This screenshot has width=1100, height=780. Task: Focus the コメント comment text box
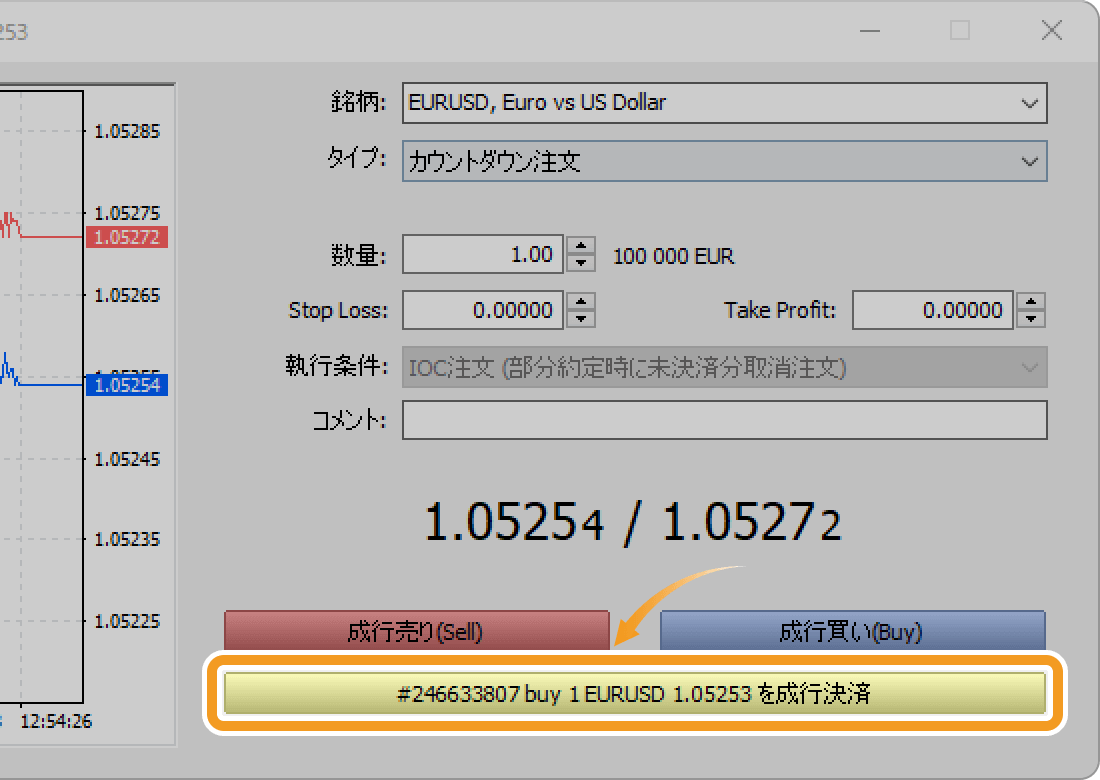pos(724,420)
